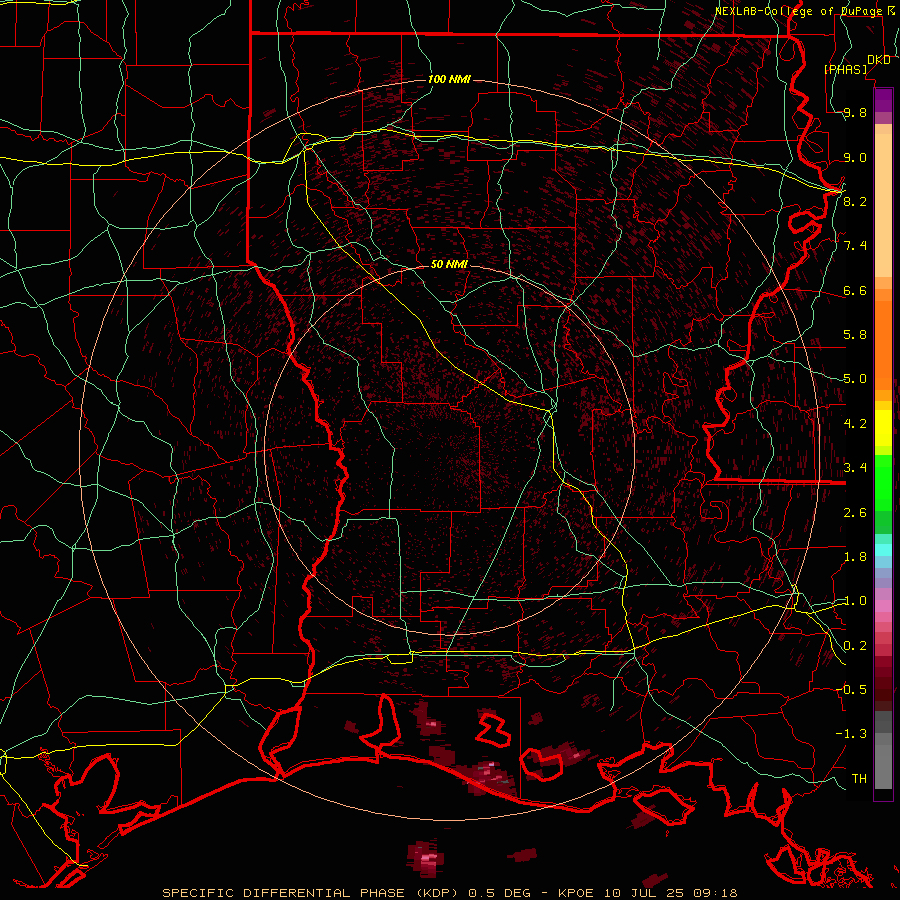Pick the purple band atop the color scale
The image size is (900, 900).
(x=883, y=100)
